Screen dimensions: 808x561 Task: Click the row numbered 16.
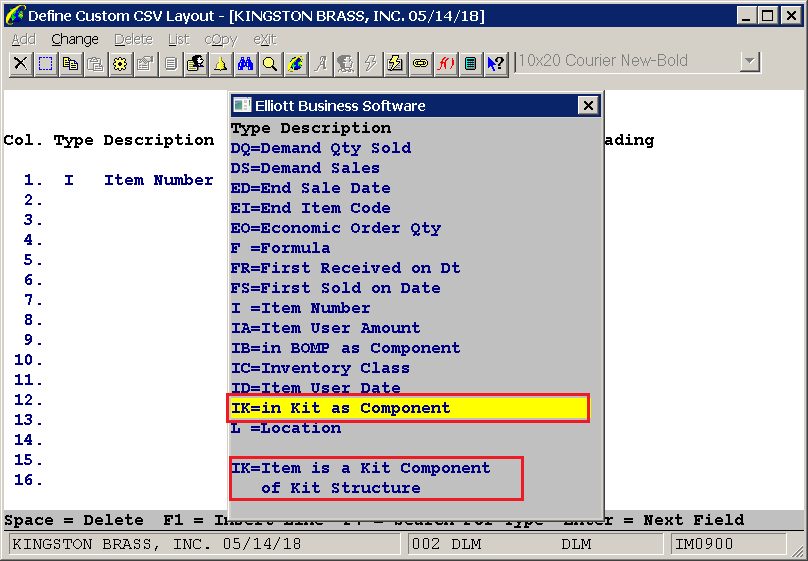click(x=28, y=481)
